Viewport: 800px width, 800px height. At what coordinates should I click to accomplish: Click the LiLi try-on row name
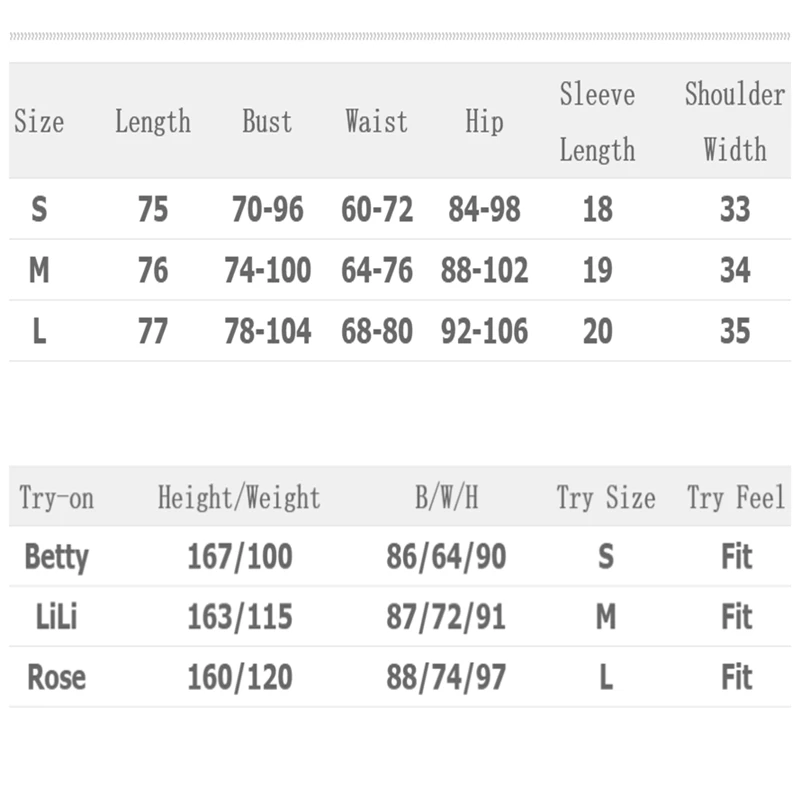pyautogui.click(x=56, y=617)
